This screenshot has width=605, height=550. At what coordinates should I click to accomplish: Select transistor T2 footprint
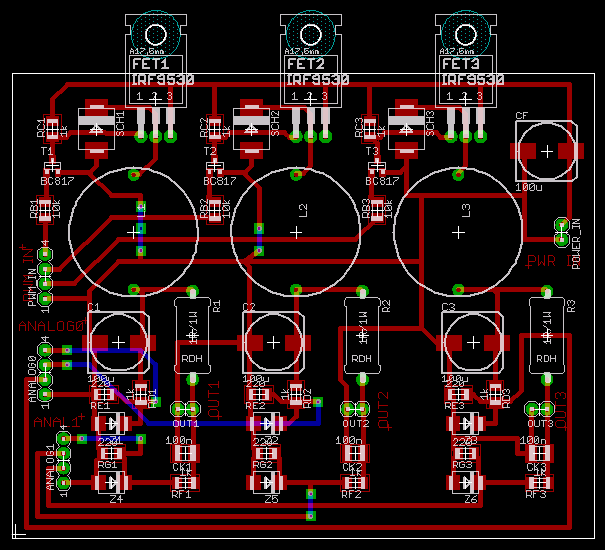(x=215, y=167)
